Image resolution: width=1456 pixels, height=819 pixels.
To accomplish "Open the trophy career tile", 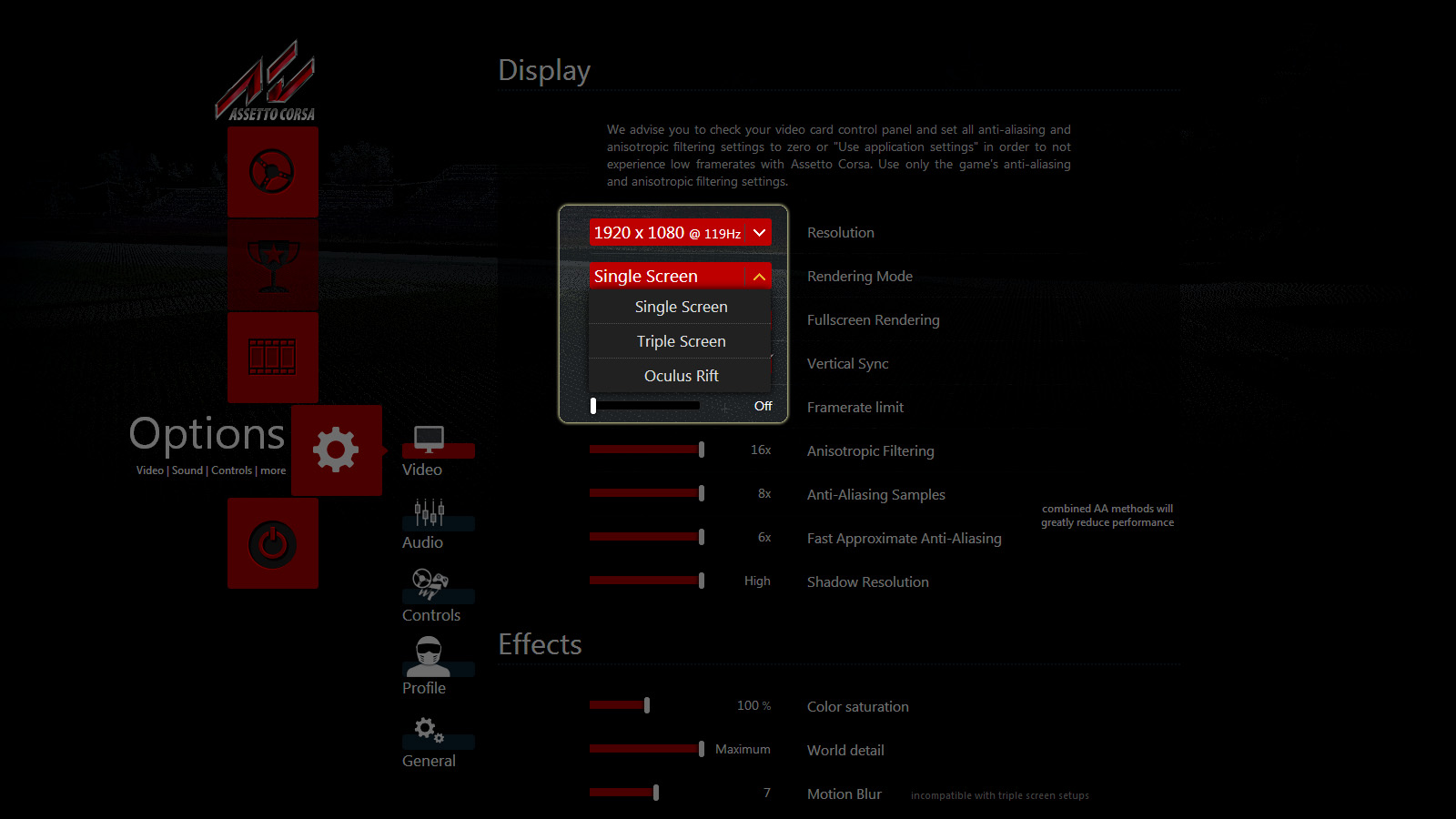I will click(272, 265).
